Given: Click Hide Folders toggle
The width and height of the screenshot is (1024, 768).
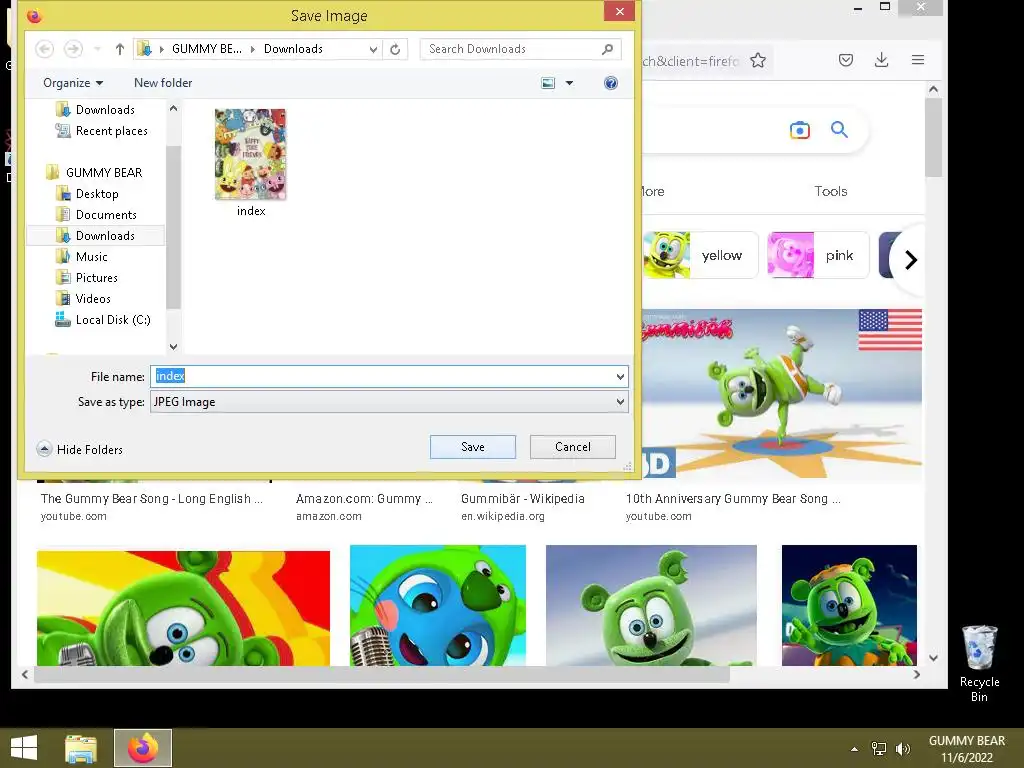Looking at the screenshot, I should coord(80,449).
